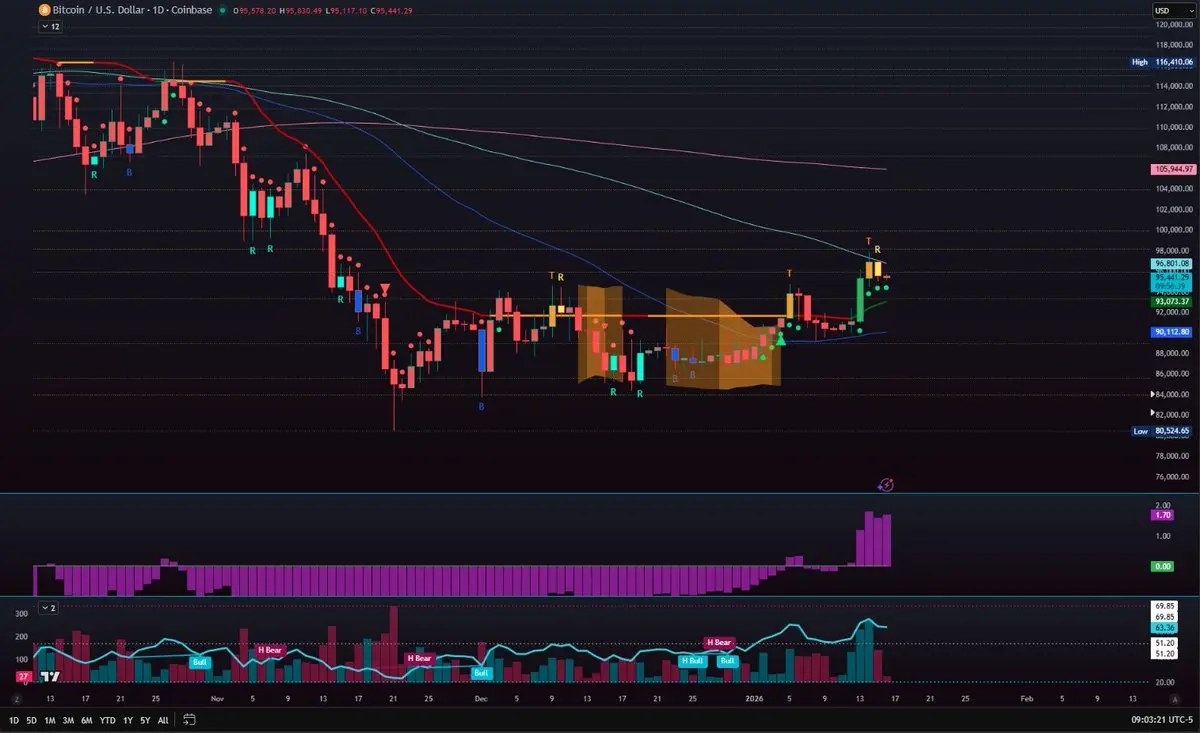
Task: Click the 2026 label on time axis
Action: (753, 701)
